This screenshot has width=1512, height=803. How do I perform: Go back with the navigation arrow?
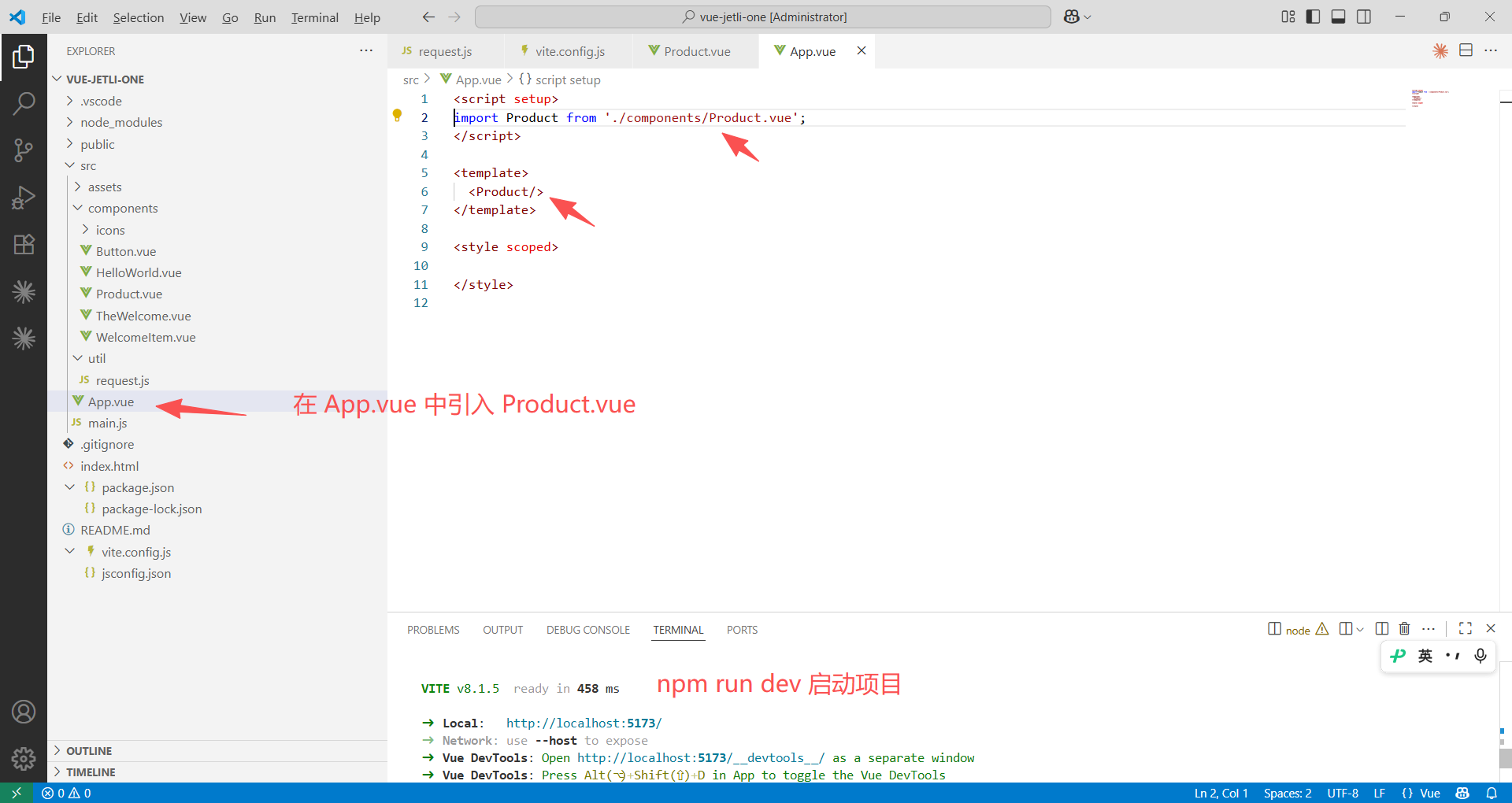[428, 17]
